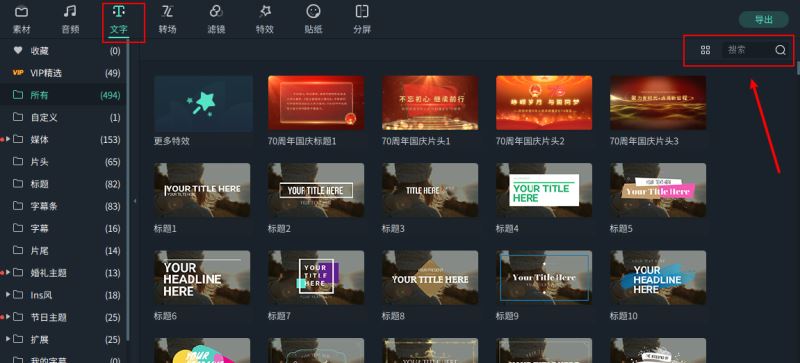Click the folder icon beside 片头

point(18,162)
